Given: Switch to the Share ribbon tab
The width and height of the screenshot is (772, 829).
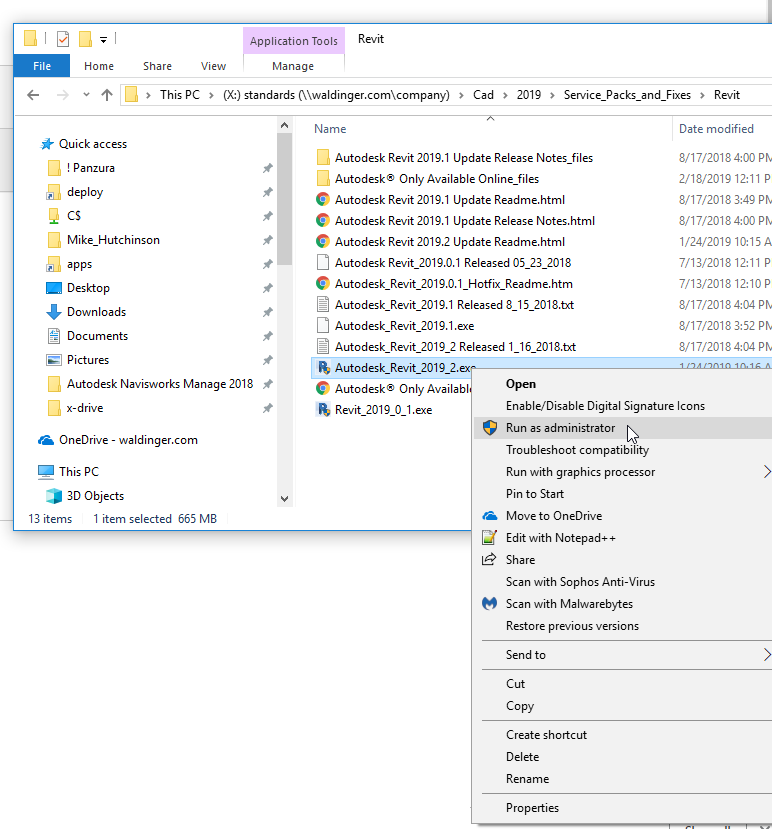Looking at the screenshot, I should click(157, 66).
